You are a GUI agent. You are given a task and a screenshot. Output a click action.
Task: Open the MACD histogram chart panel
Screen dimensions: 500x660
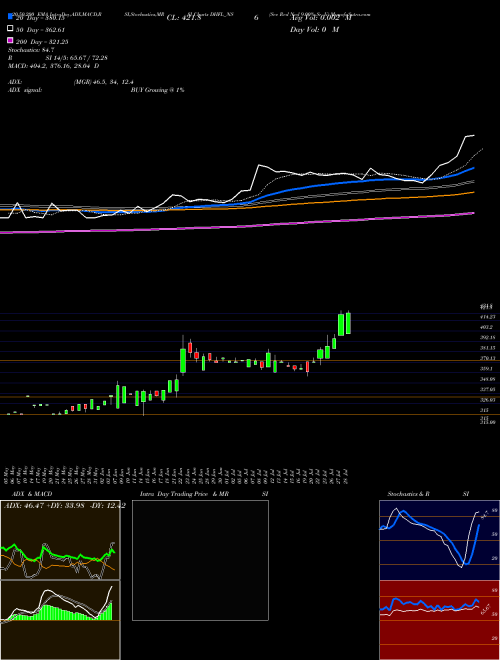coord(60,620)
